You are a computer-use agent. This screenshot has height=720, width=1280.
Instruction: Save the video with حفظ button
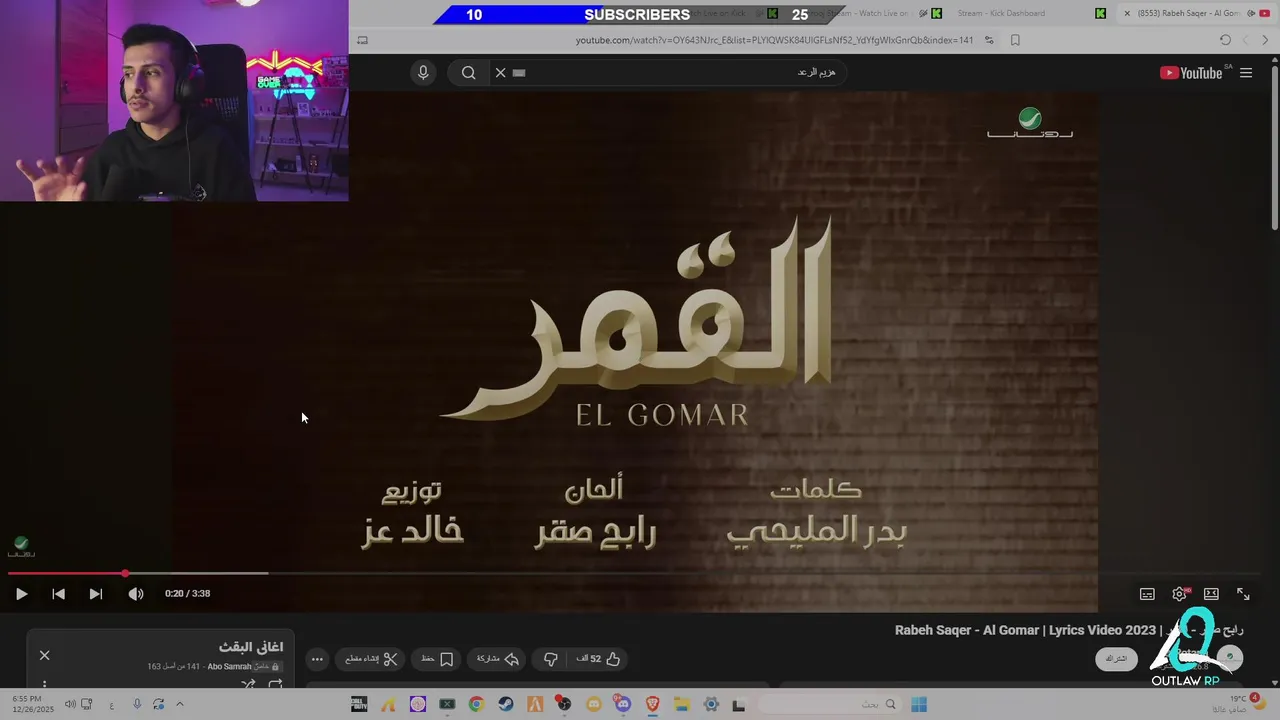coord(437,659)
